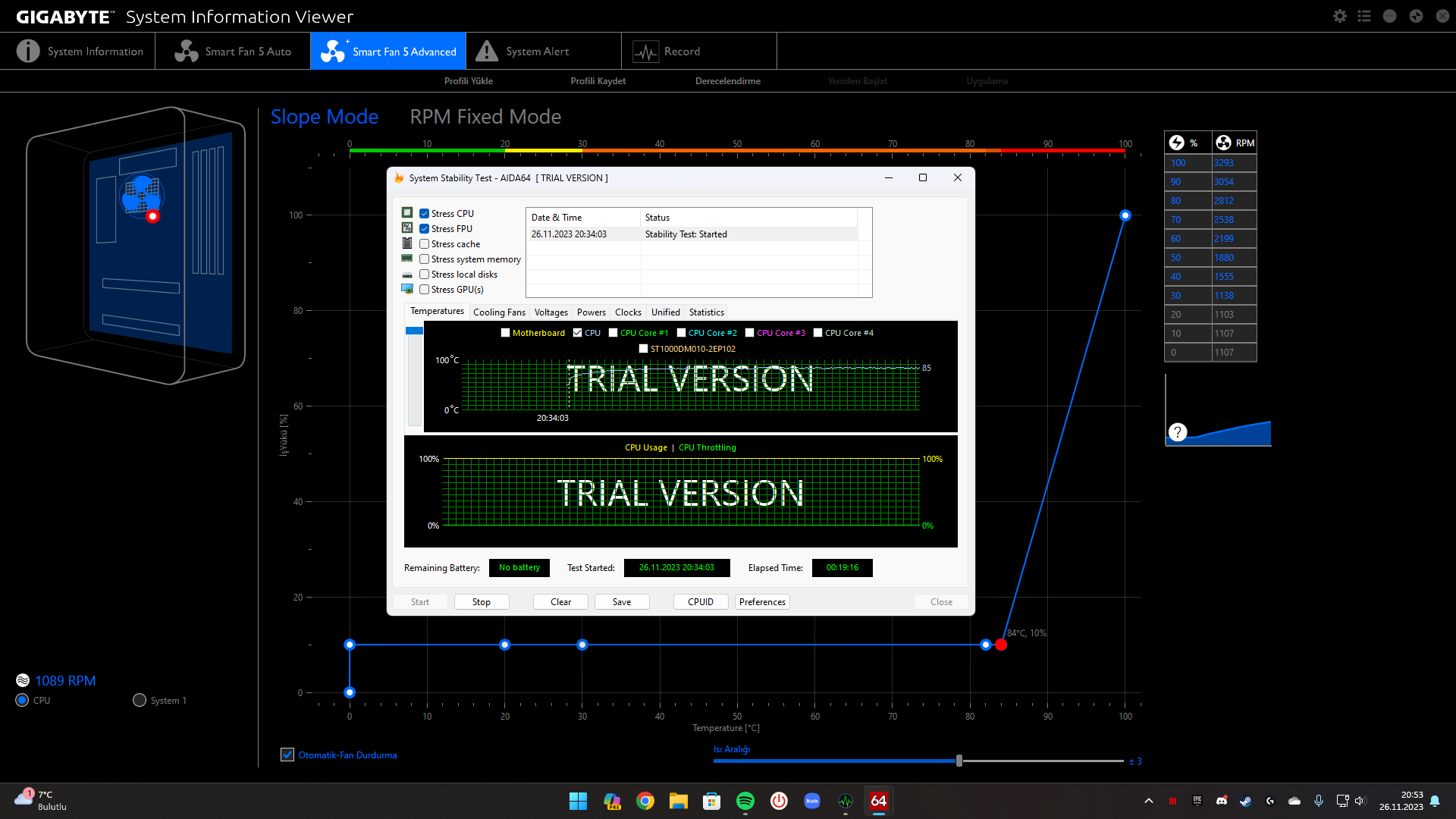Click the microphone icon in system tray

tap(1319, 801)
